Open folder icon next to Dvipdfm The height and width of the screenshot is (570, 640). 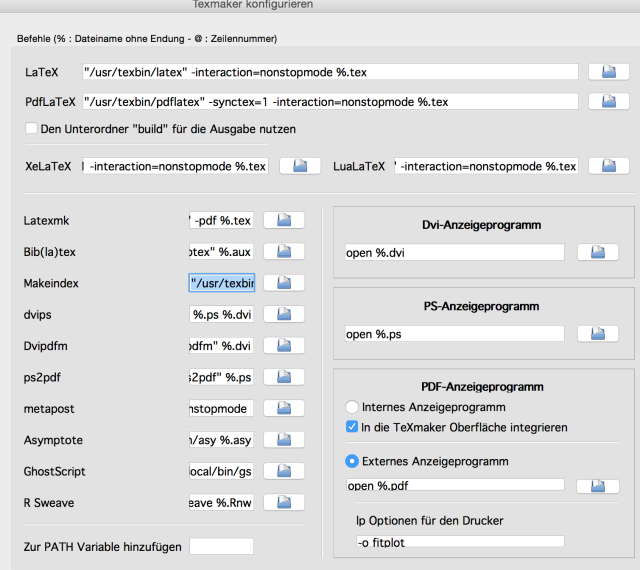(x=284, y=345)
